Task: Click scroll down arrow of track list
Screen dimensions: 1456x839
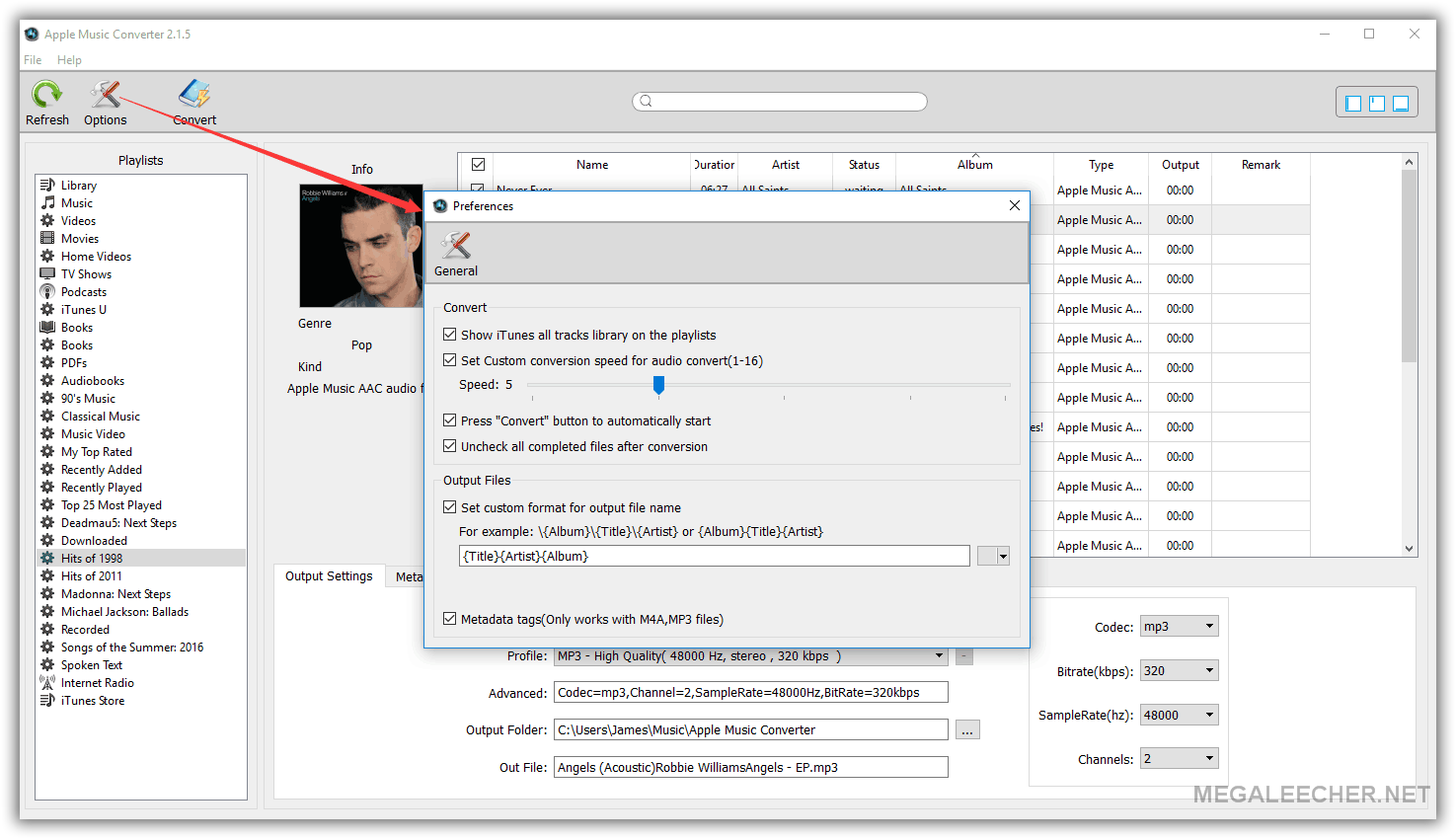Action: click(x=1409, y=549)
